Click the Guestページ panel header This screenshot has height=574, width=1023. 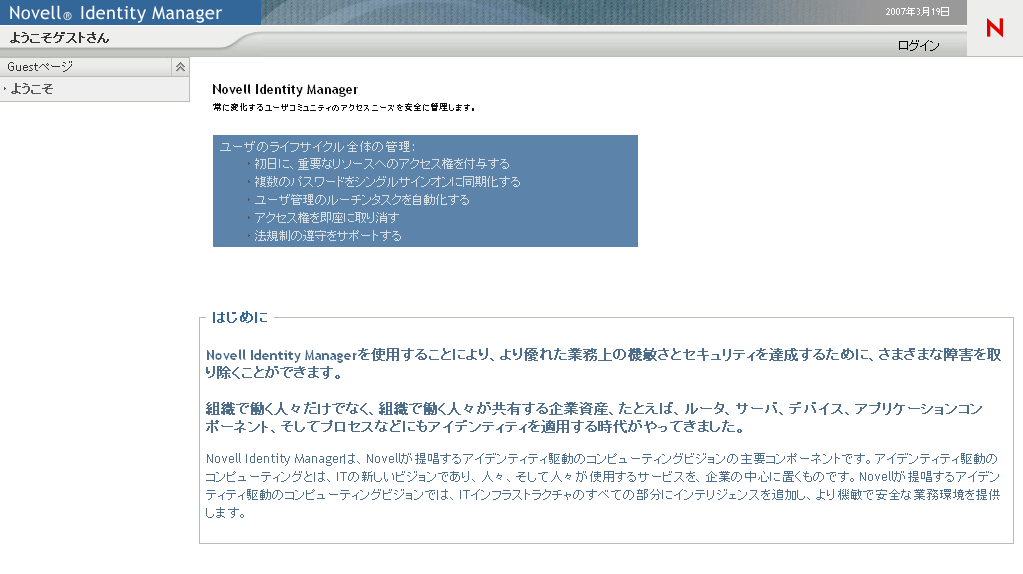click(x=95, y=67)
